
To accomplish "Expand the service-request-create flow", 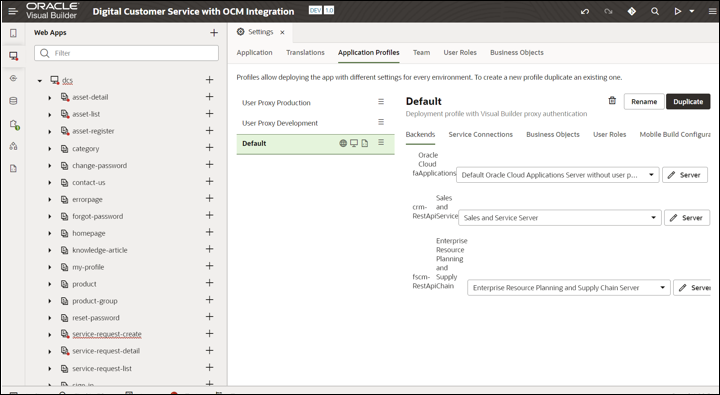I will click(50, 335).
